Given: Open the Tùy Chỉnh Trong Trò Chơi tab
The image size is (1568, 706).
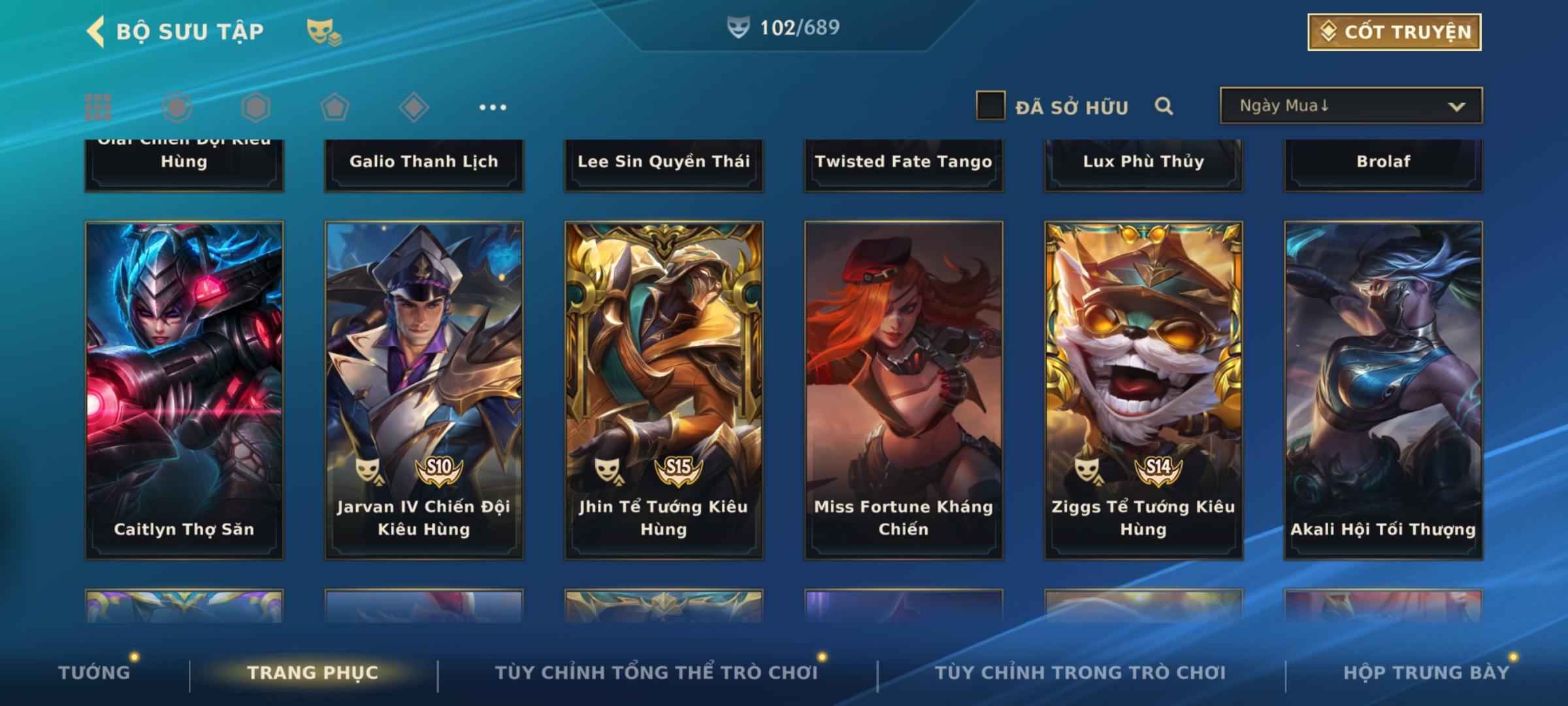Looking at the screenshot, I should 1080,672.
